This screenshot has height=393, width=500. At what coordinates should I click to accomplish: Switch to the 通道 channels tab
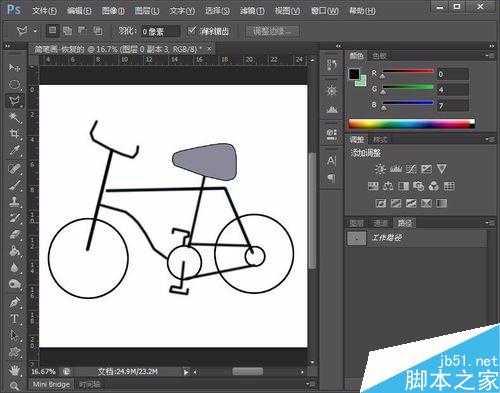380,223
